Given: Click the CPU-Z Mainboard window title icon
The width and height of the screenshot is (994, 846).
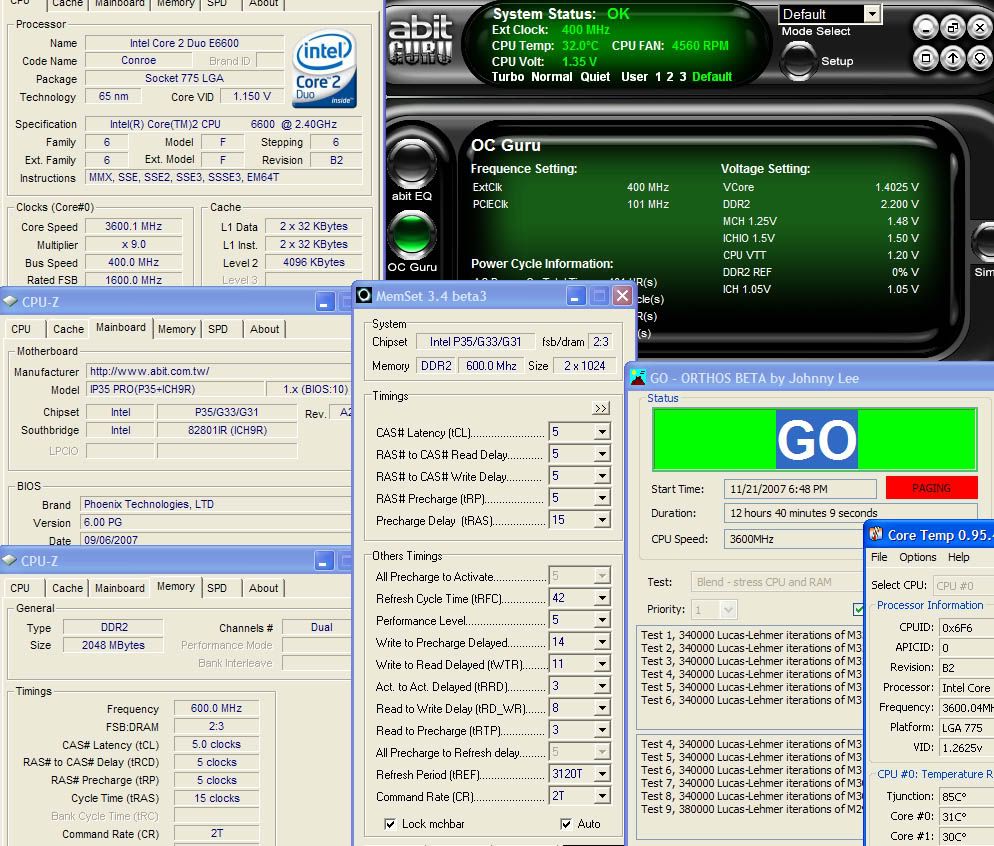Looking at the screenshot, I should click(x=10, y=302).
